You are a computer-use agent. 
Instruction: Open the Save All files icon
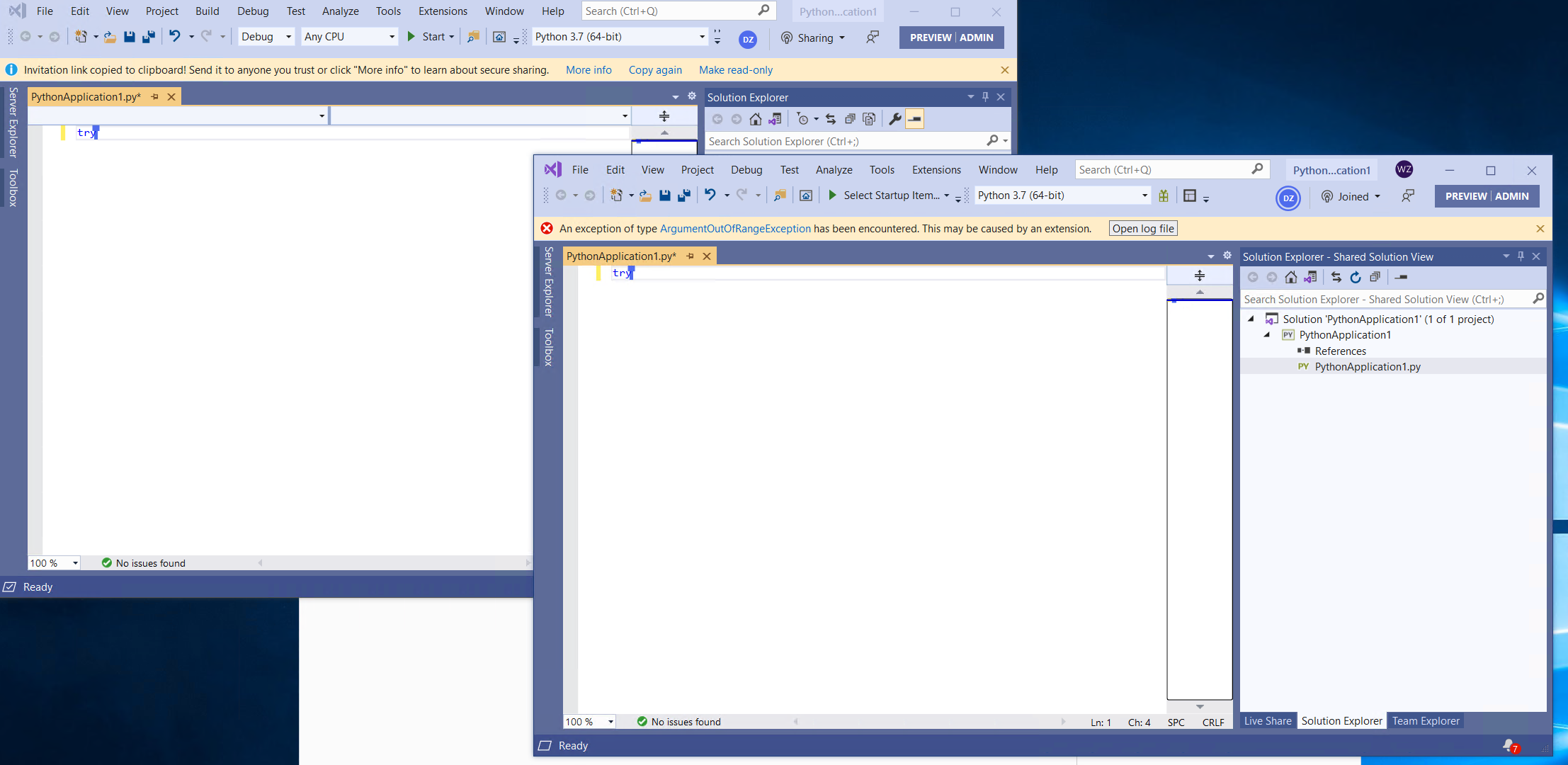tap(683, 195)
